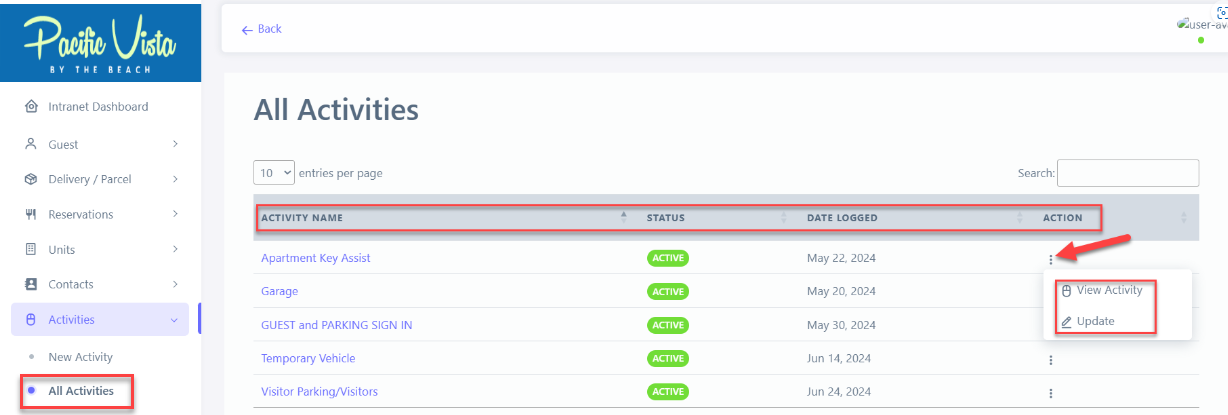The height and width of the screenshot is (415, 1228).
Task: Open three-dot menu for Temporary Vehicle row
Action: point(1051,359)
